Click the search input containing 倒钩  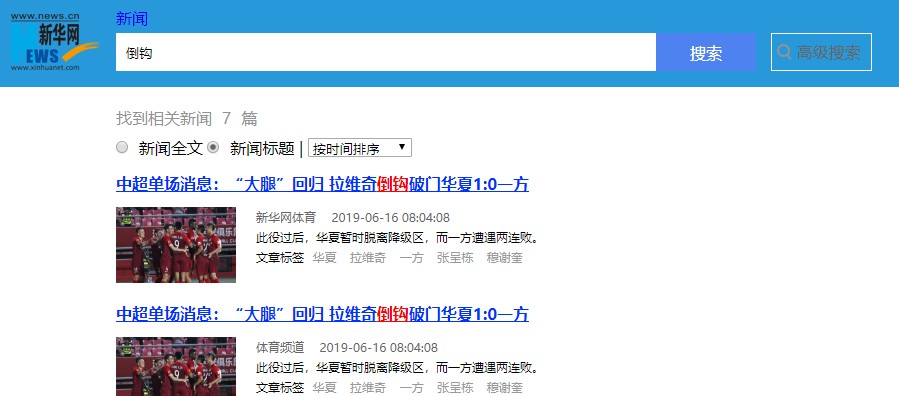tap(386, 52)
